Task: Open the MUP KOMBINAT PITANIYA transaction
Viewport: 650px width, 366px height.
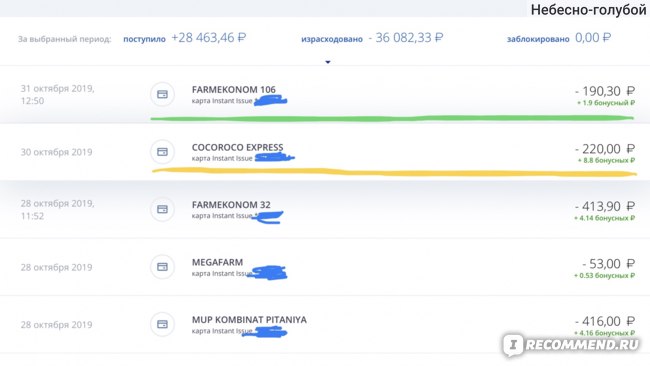Action: point(325,325)
